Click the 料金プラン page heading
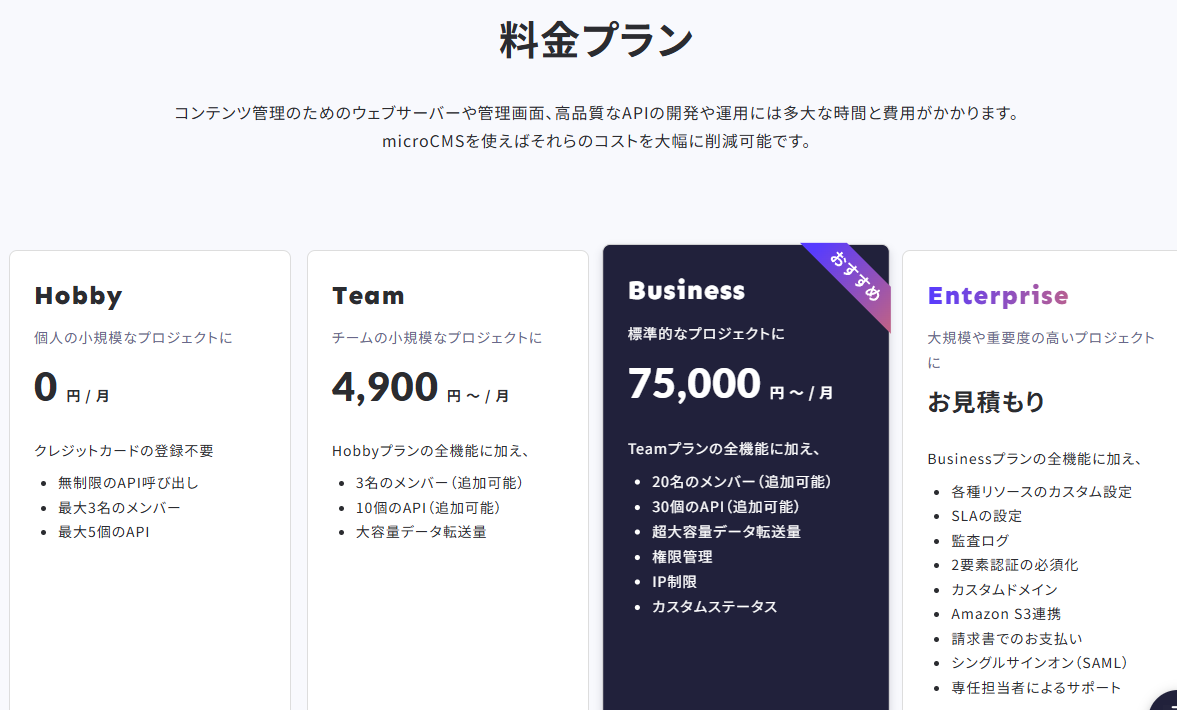Image resolution: width=1177 pixels, height=710 pixels. tap(596, 40)
